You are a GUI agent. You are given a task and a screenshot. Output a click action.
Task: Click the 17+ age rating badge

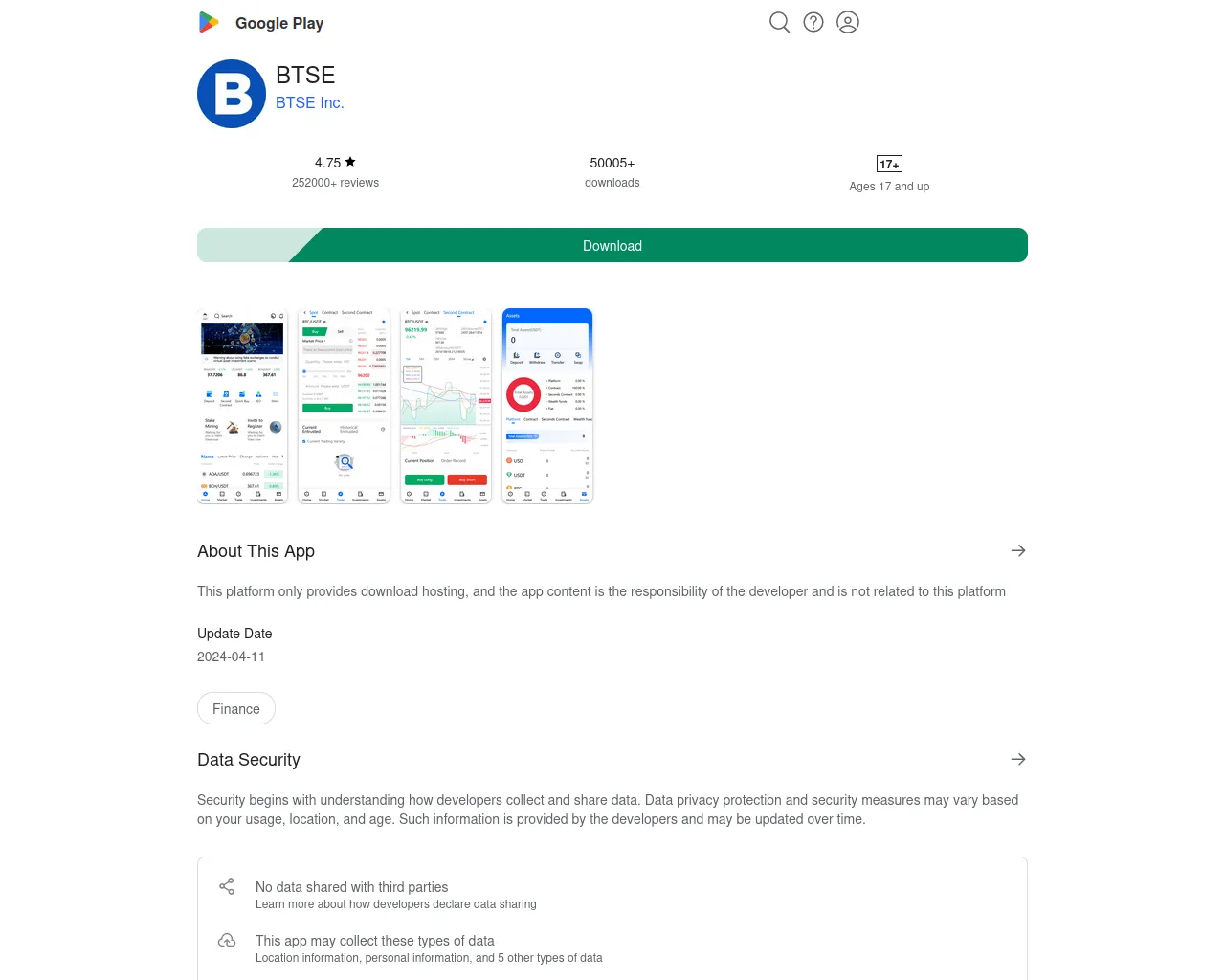tap(889, 164)
